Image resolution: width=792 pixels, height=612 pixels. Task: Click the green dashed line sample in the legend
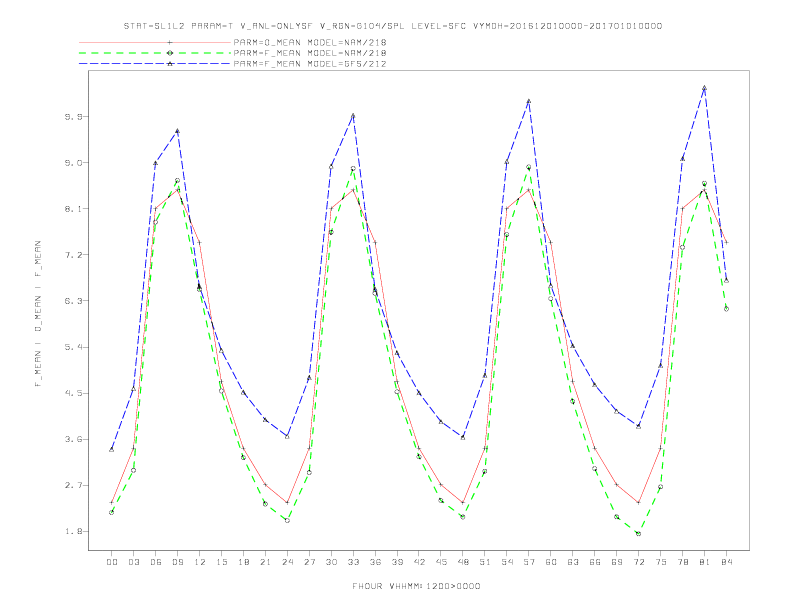coord(155,53)
